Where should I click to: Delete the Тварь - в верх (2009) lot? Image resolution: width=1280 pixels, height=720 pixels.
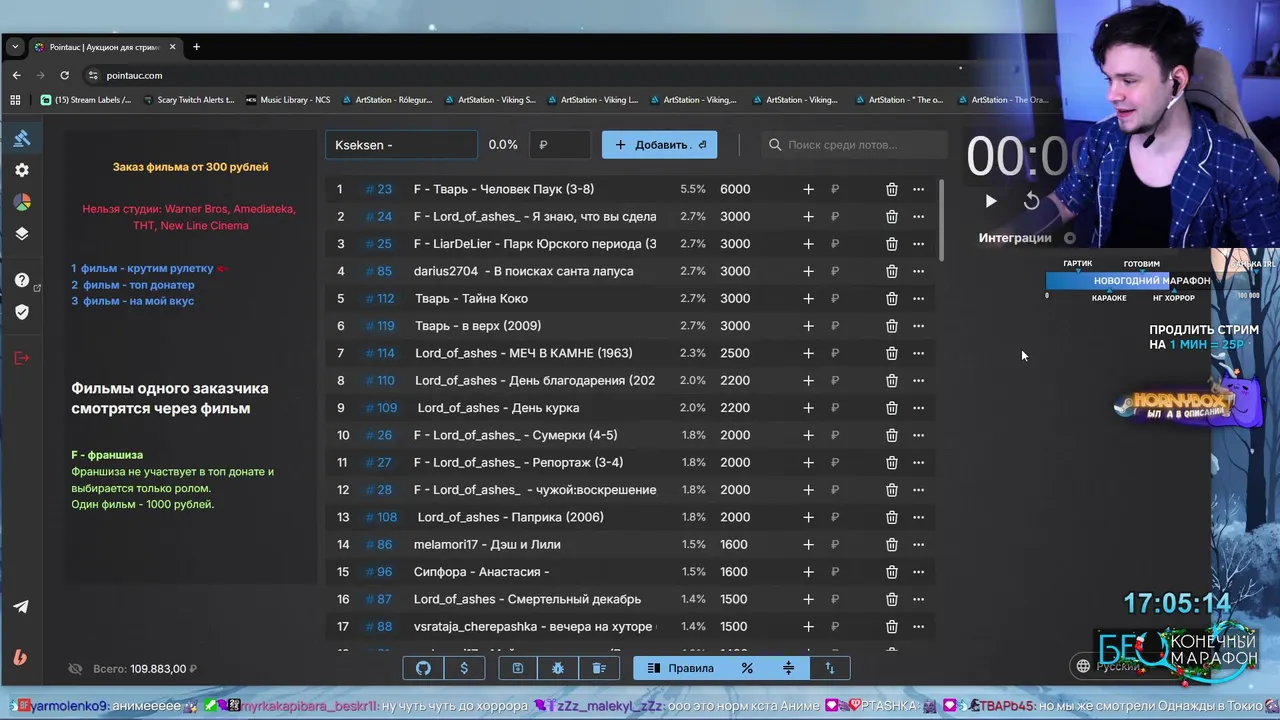click(x=891, y=326)
